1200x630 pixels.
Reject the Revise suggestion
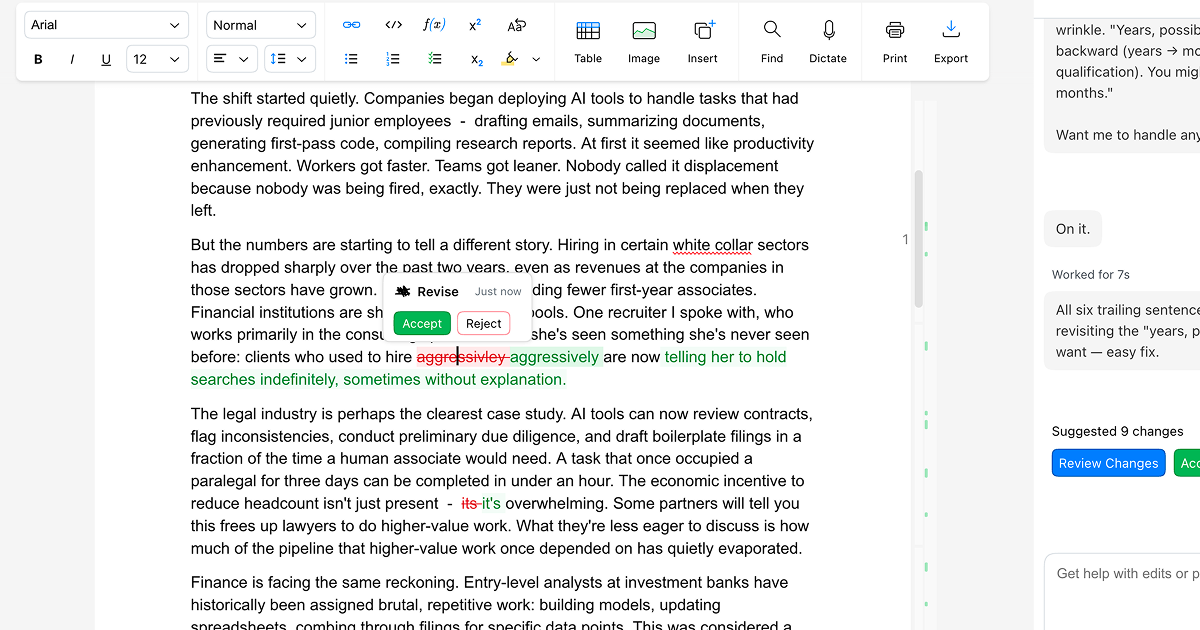coord(484,323)
